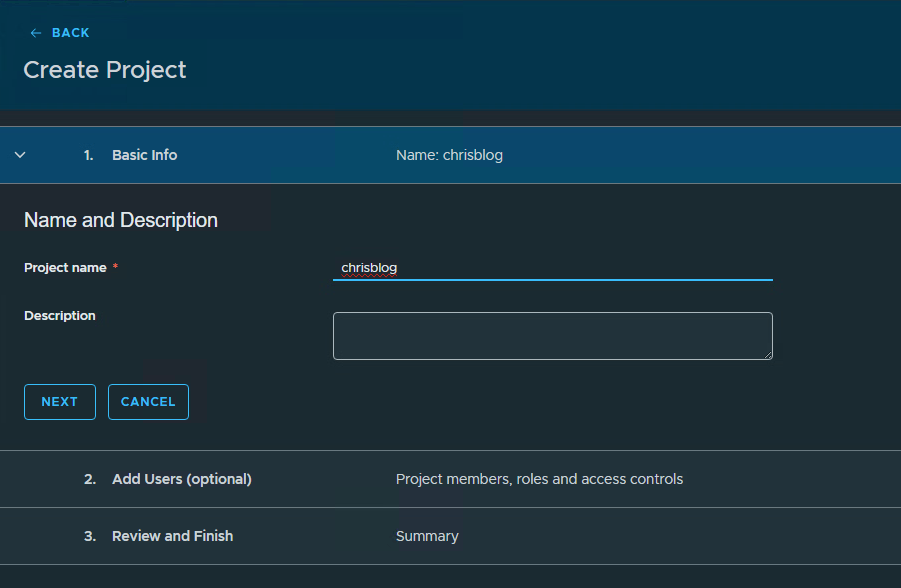This screenshot has width=901, height=588.
Task: Click the left arrow icon beside BACK
Action: [x=36, y=33]
